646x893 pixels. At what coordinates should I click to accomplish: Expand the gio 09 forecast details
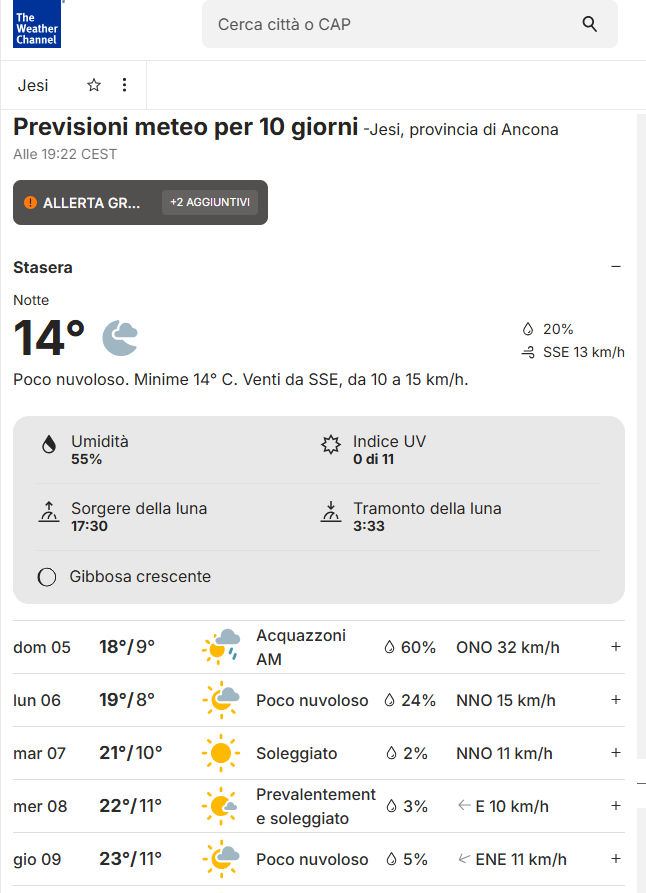616,859
